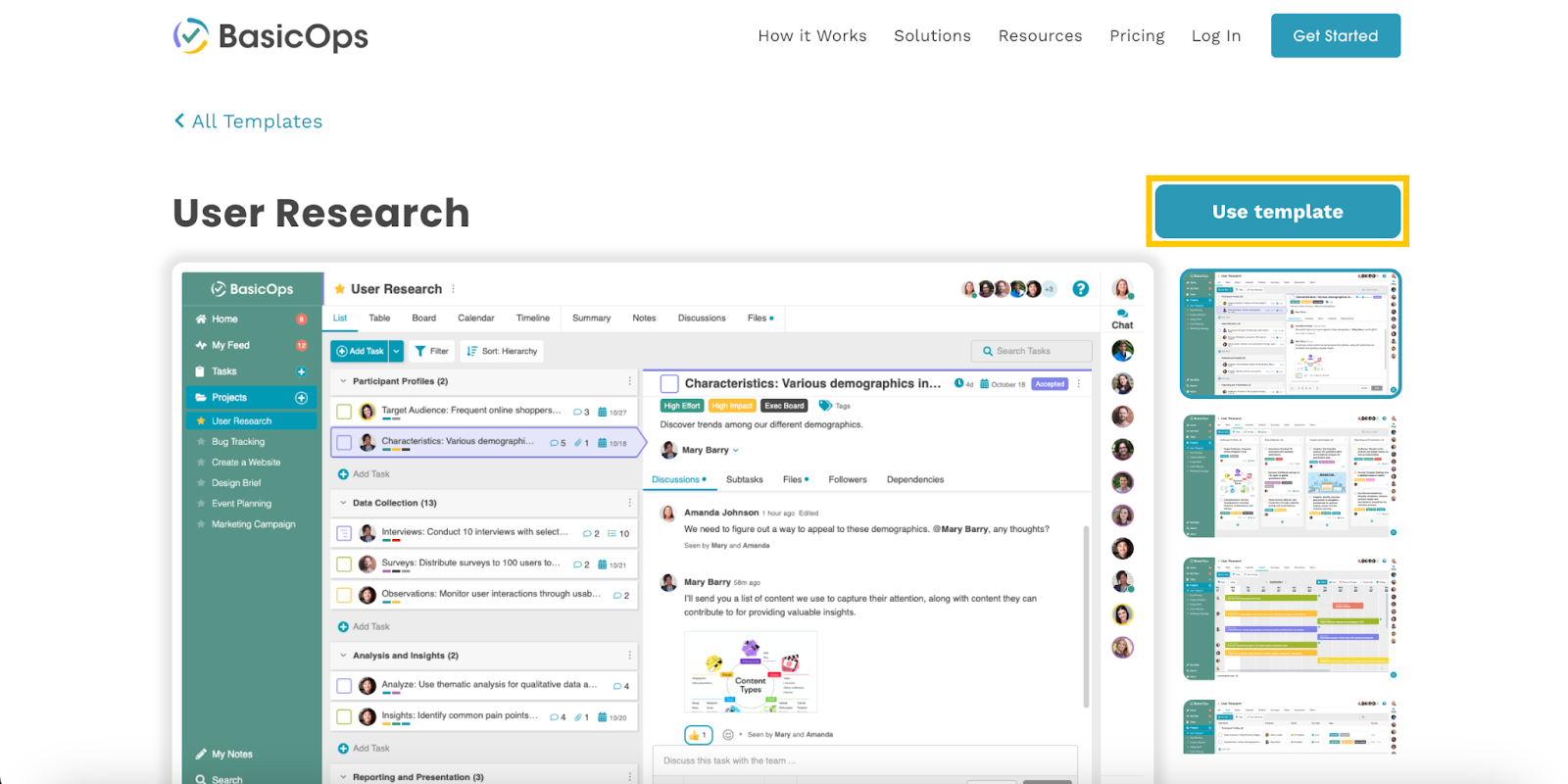Check Characteristics task checkbox in list

(344, 443)
